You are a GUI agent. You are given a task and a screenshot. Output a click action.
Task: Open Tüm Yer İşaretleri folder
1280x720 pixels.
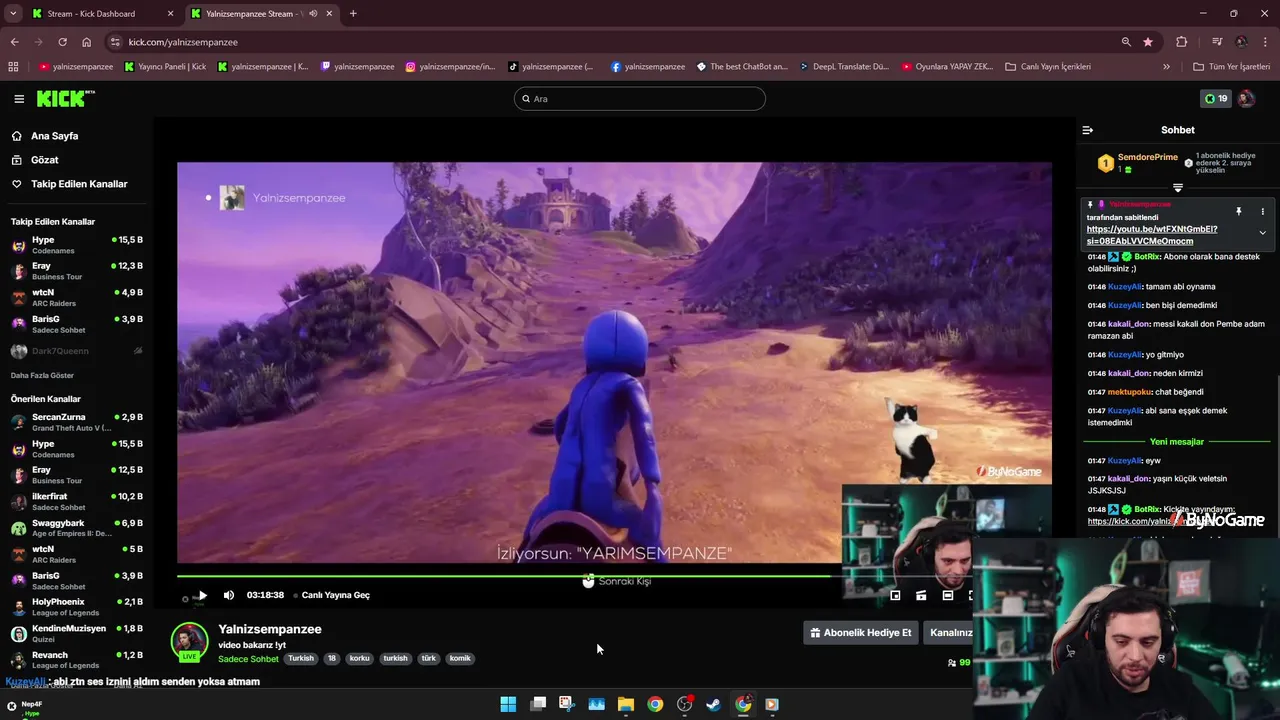pos(1232,67)
